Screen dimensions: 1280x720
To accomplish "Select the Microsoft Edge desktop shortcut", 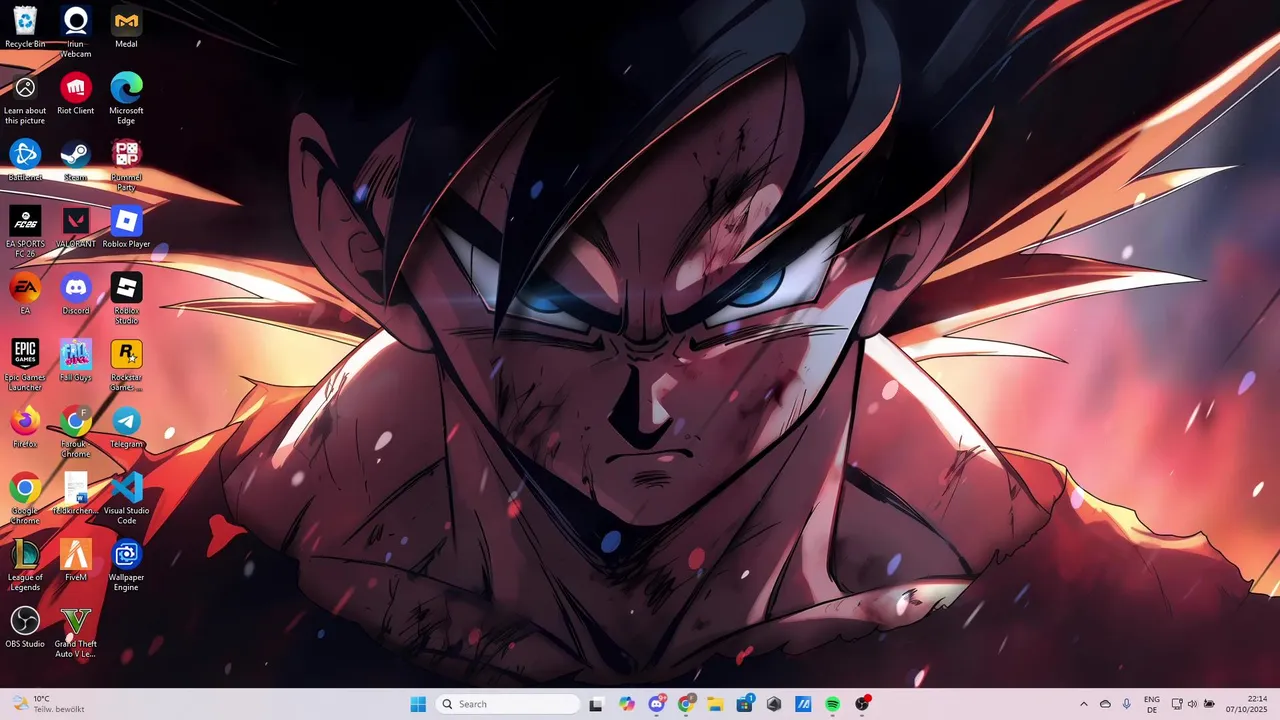I will [x=126, y=98].
